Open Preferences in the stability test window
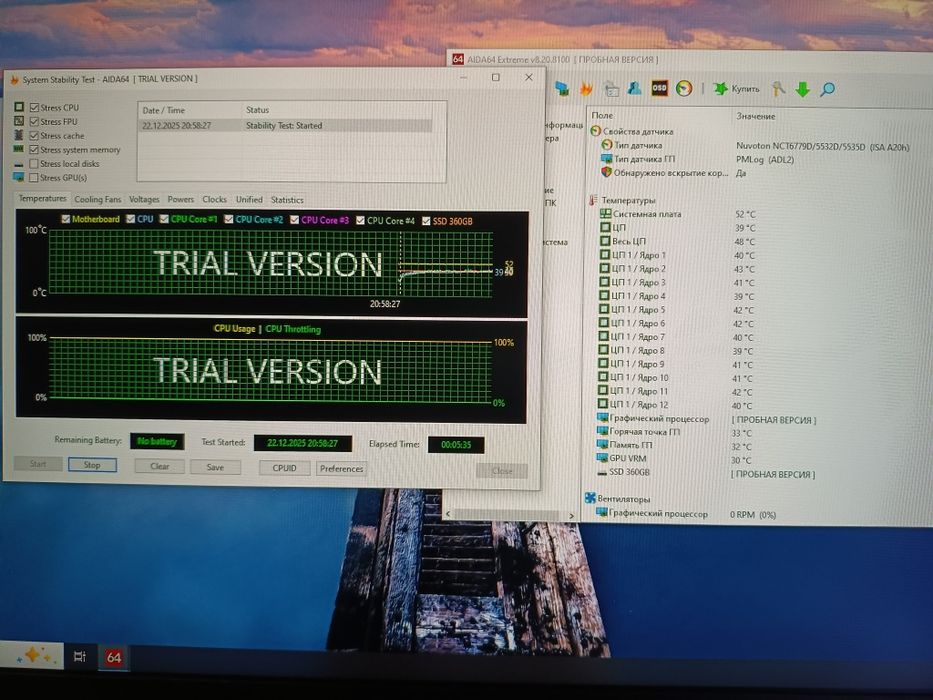Viewport: 933px width, 700px height. (342, 468)
